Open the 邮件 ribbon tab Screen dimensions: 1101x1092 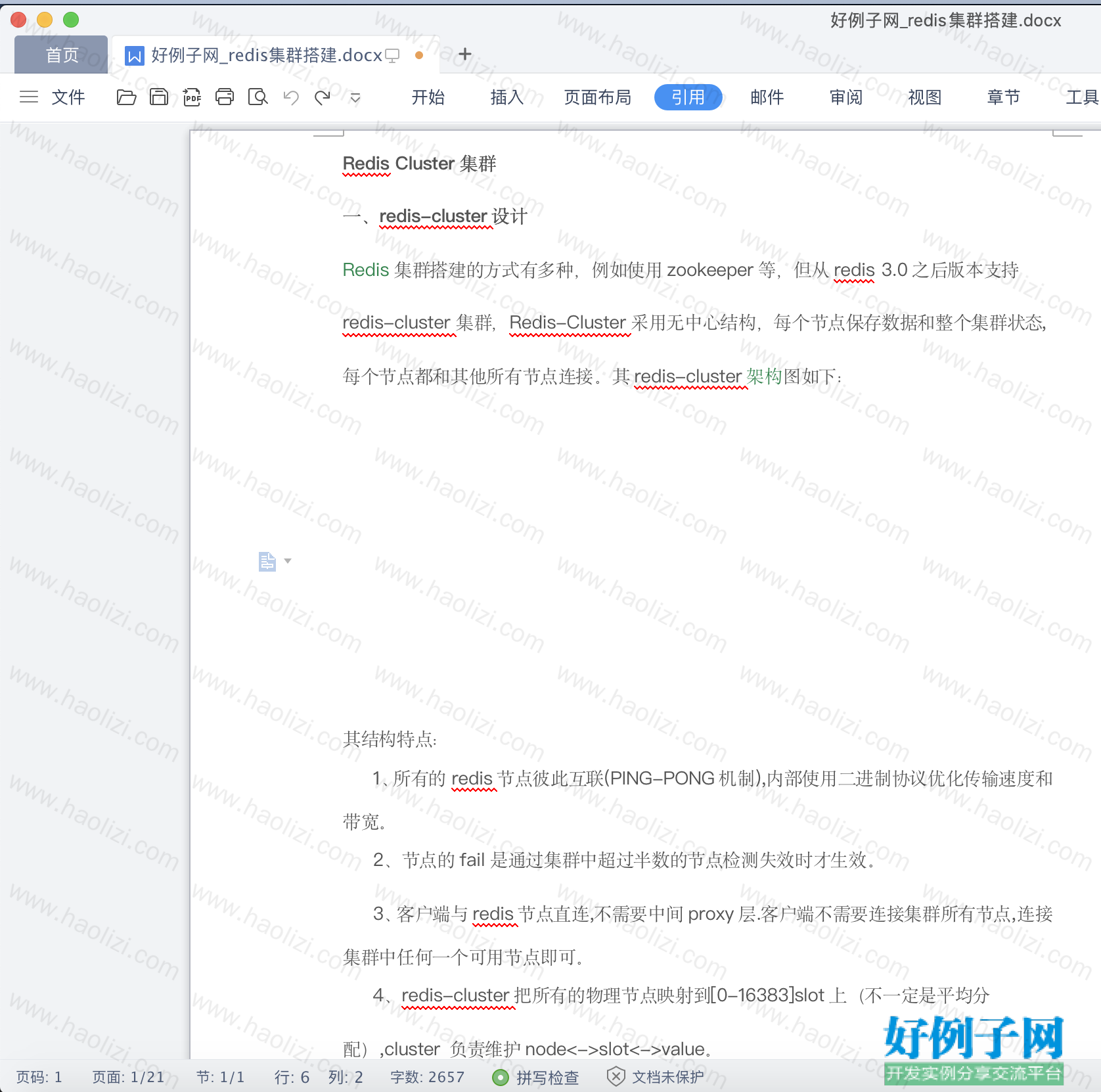tap(767, 97)
